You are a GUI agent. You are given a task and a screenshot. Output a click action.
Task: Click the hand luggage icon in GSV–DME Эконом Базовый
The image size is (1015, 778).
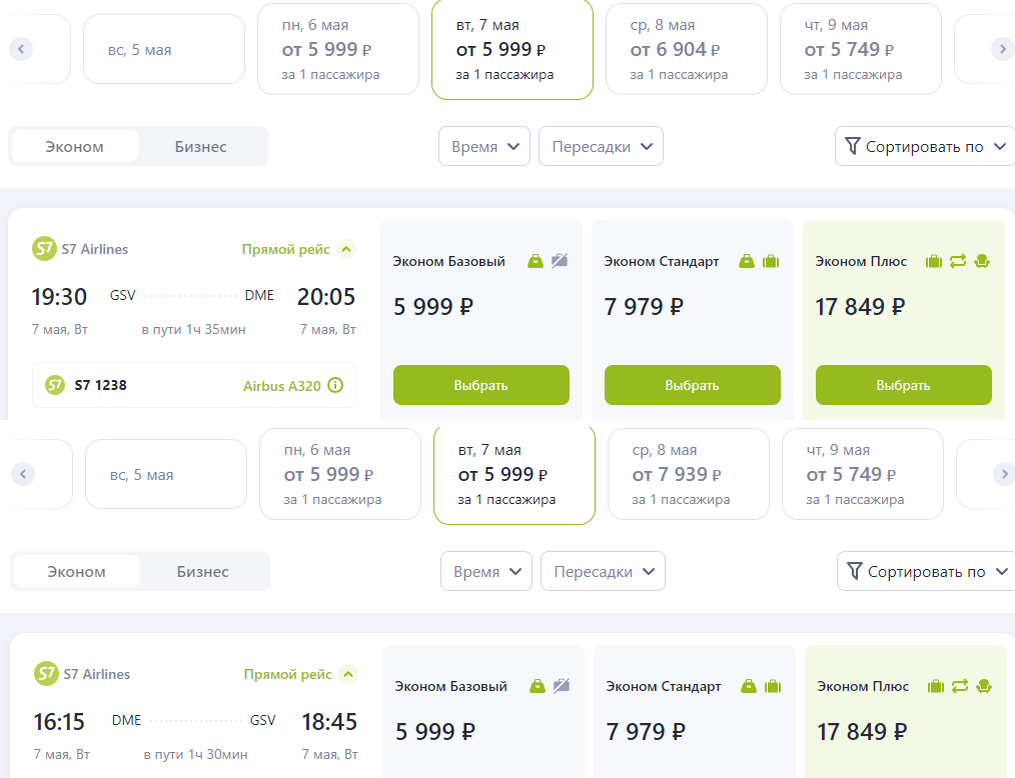click(x=535, y=261)
